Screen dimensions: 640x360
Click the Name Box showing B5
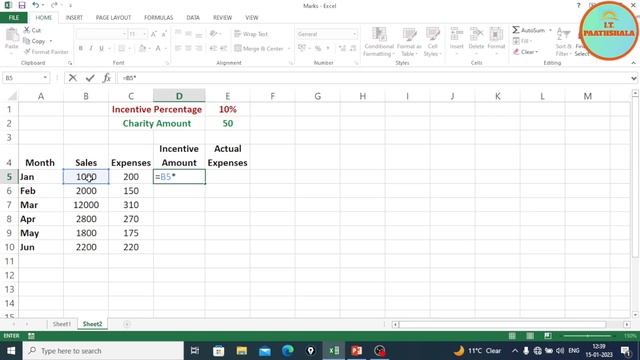point(21,78)
